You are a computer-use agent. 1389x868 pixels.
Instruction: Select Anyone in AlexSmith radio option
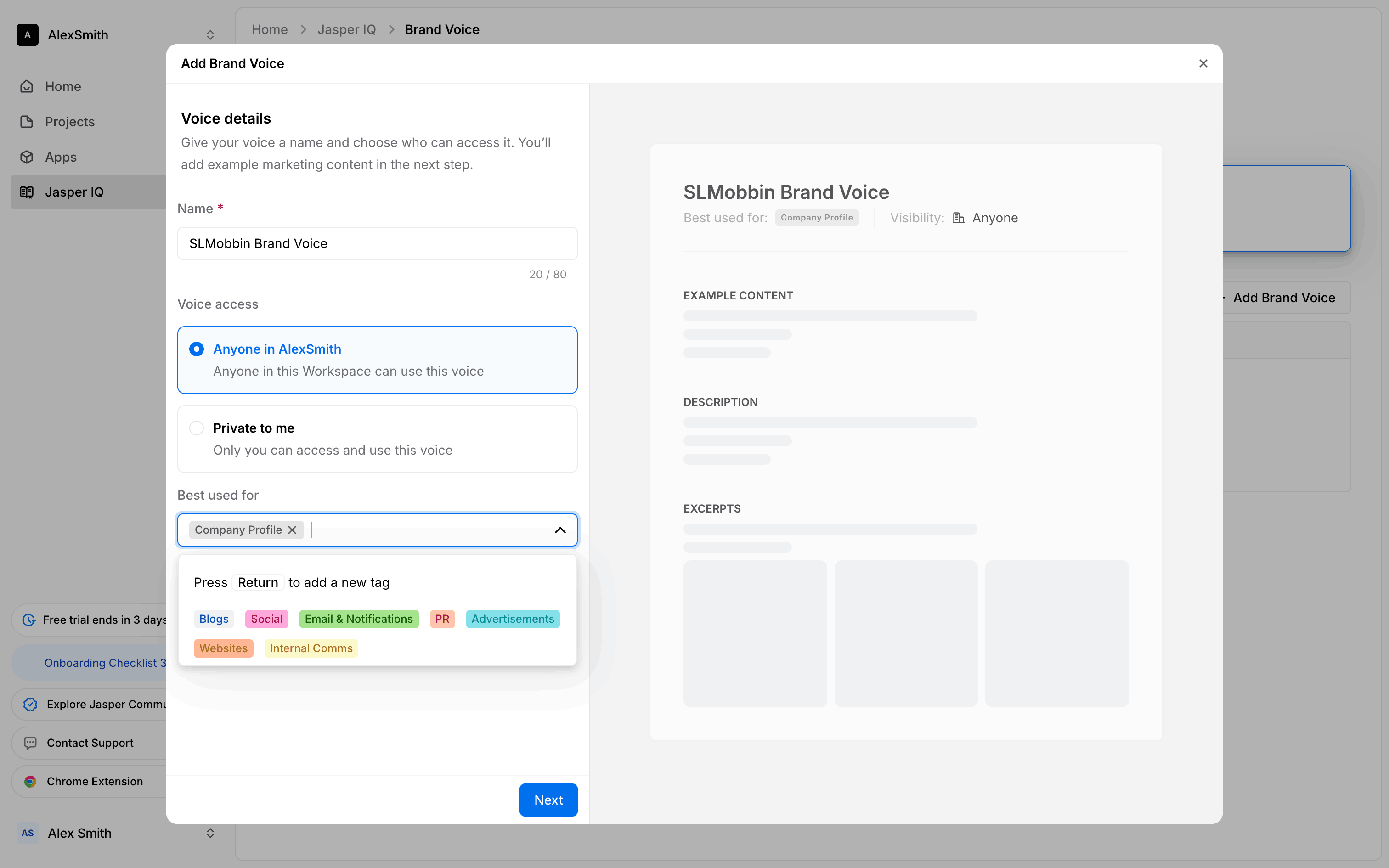click(x=196, y=349)
